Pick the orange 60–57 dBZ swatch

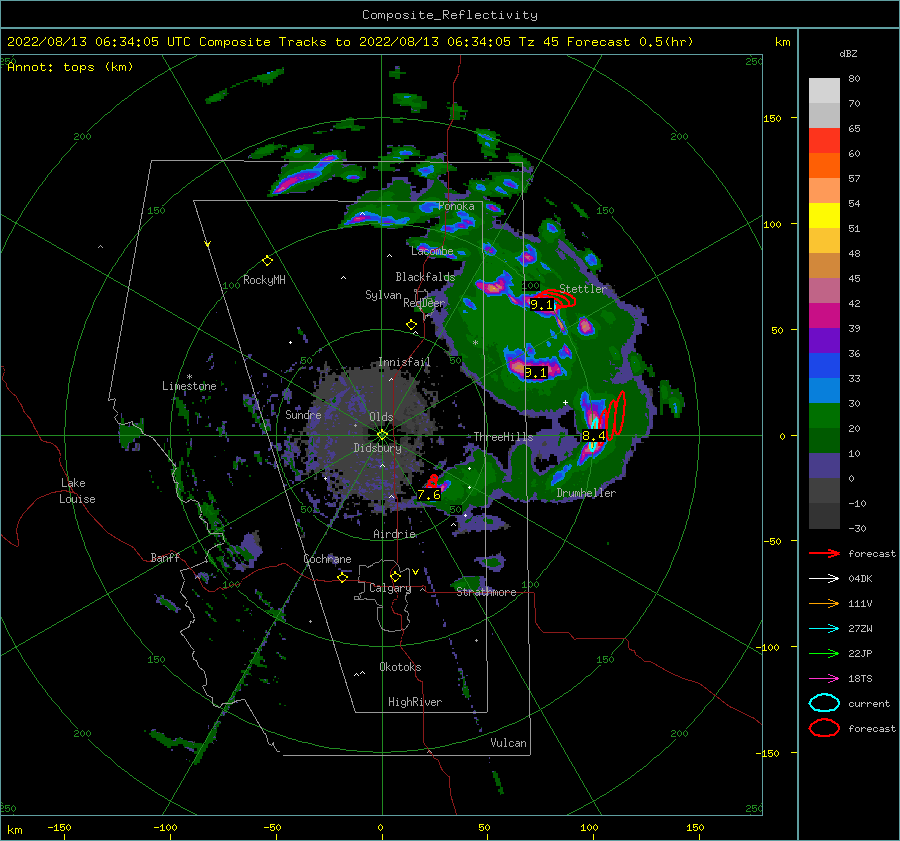coord(824,166)
